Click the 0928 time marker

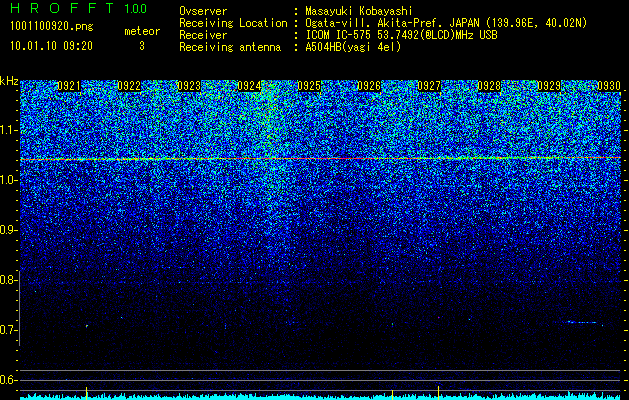click(489, 86)
